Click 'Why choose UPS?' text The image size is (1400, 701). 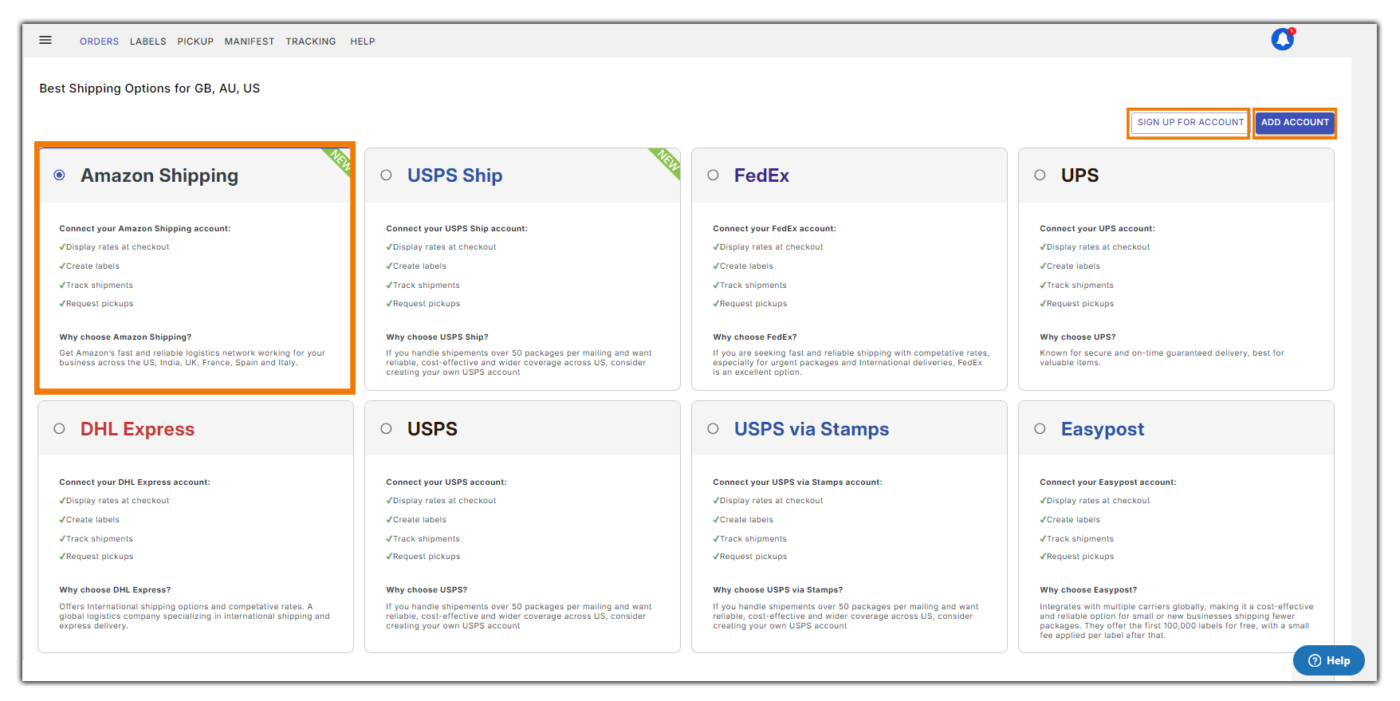1078,337
